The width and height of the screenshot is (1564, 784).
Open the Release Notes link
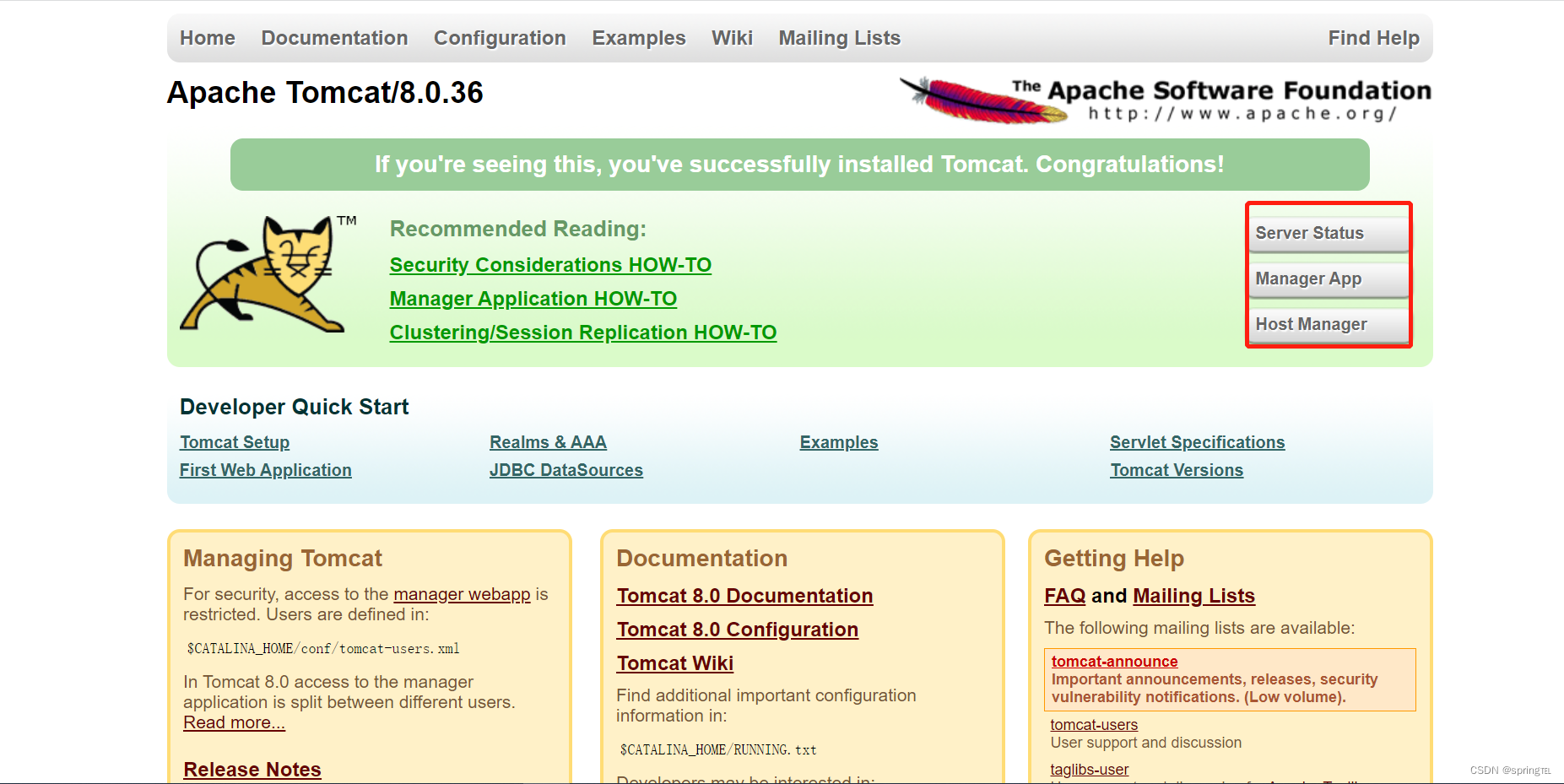[x=252, y=770]
